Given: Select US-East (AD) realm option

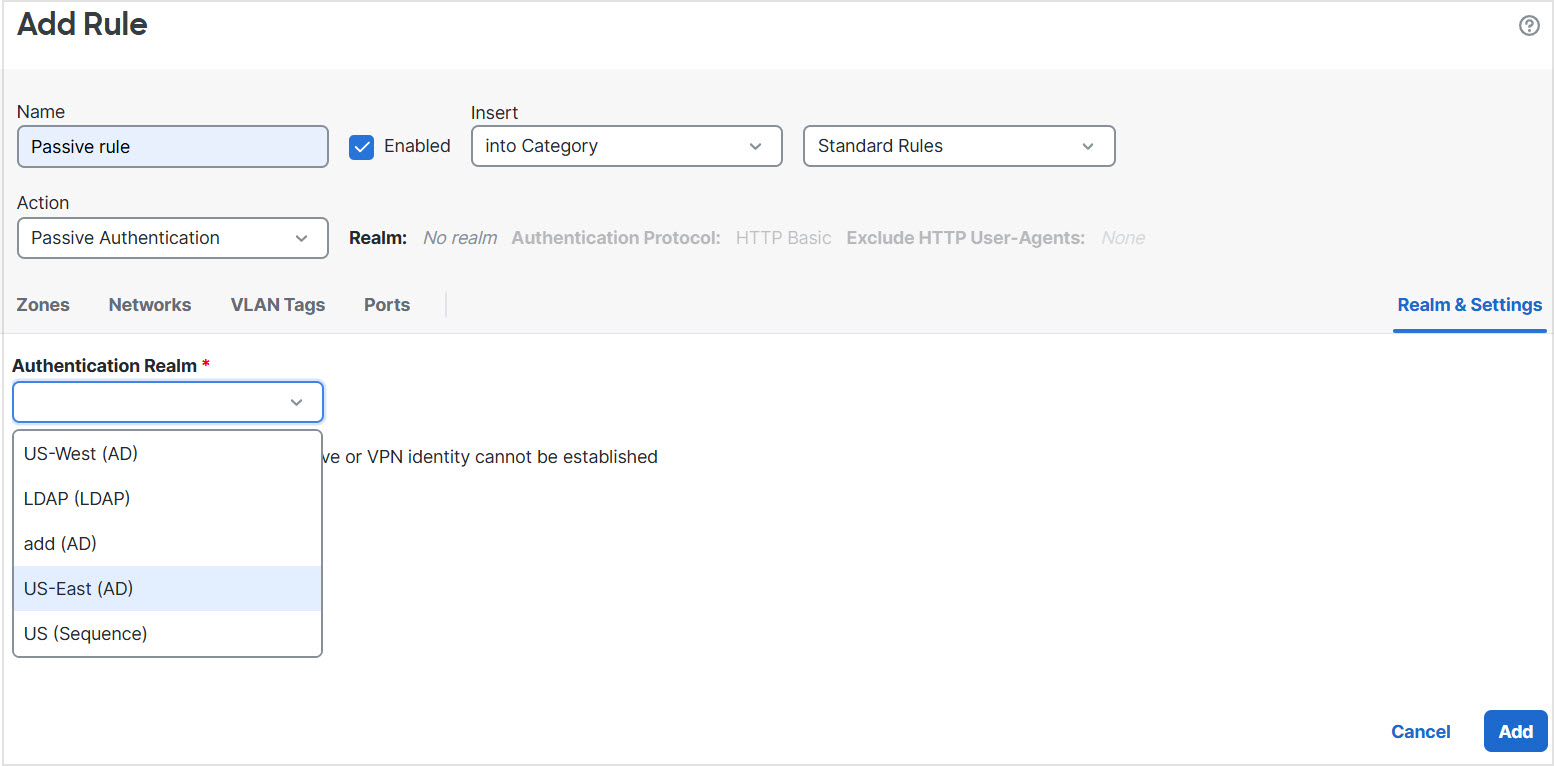Looking at the screenshot, I should point(78,589).
